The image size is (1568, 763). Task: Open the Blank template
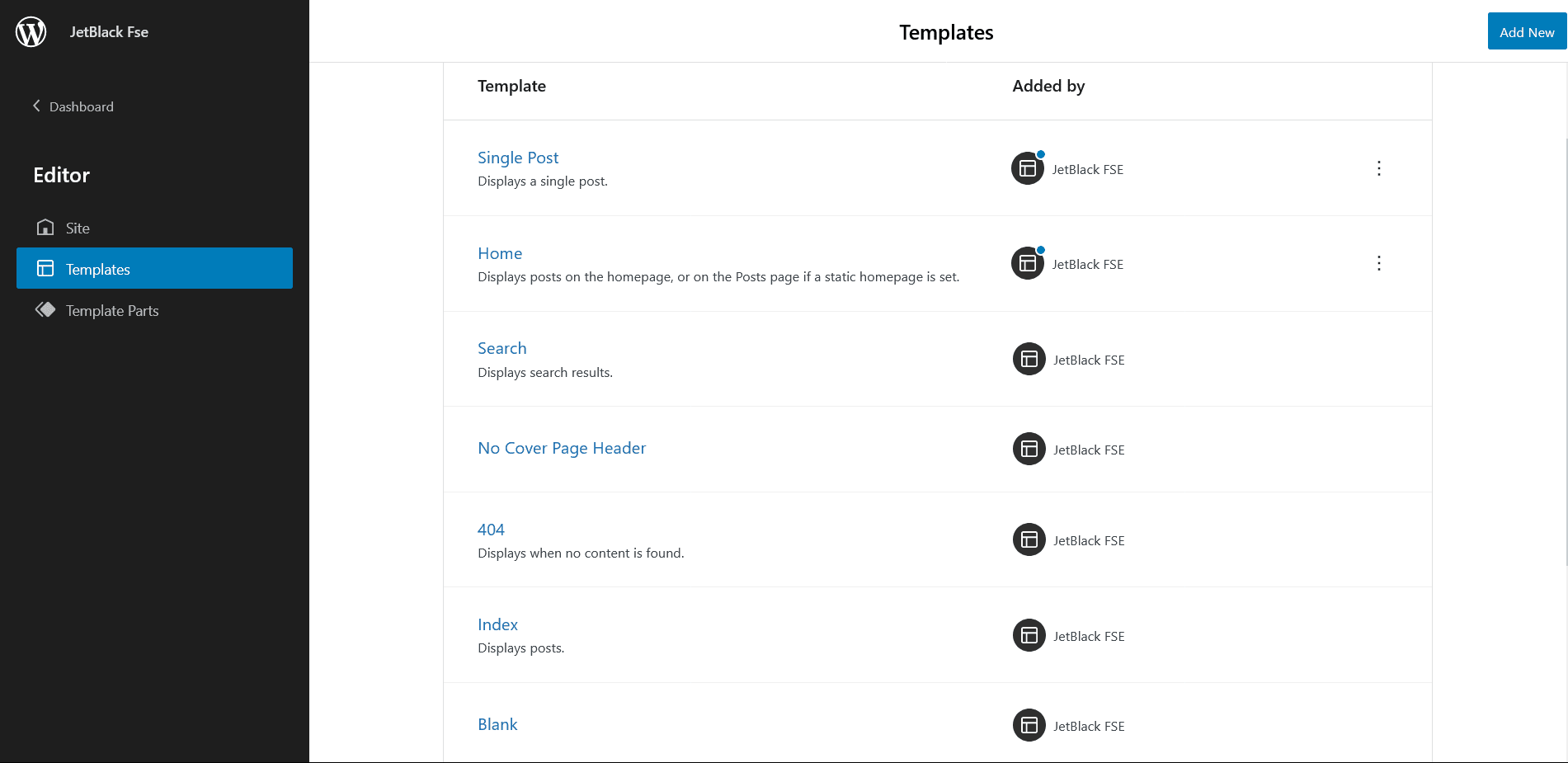point(497,724)
